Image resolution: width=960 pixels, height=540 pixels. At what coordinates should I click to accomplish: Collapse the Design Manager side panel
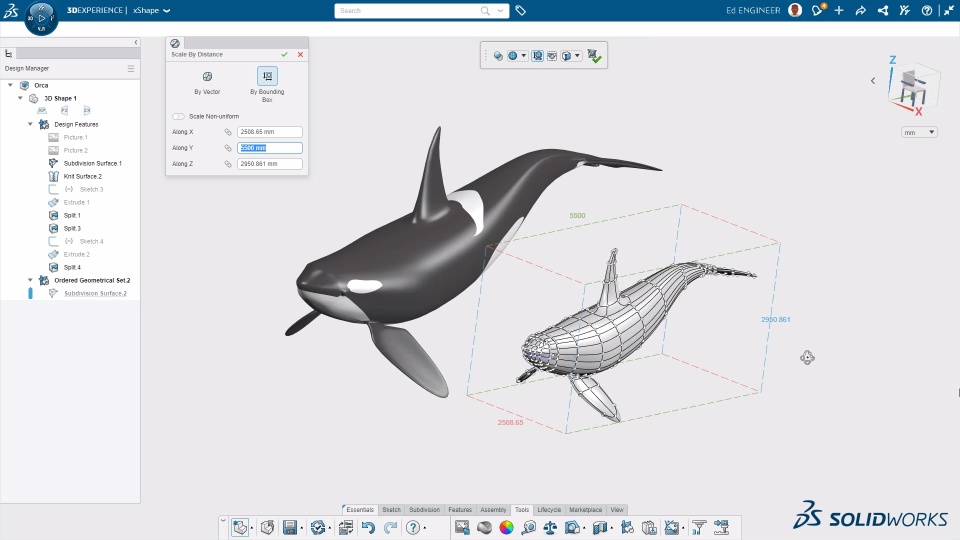tap(136, 42)
